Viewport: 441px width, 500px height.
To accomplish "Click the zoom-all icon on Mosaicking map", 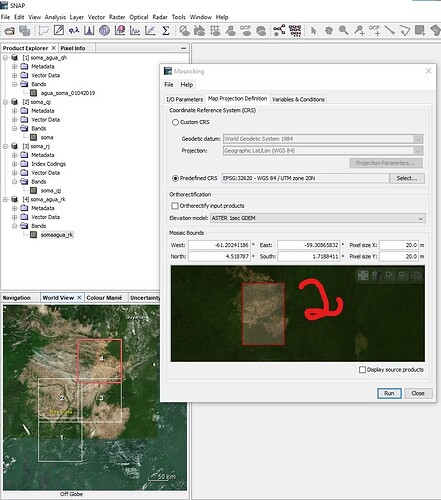I will (363, 275).
